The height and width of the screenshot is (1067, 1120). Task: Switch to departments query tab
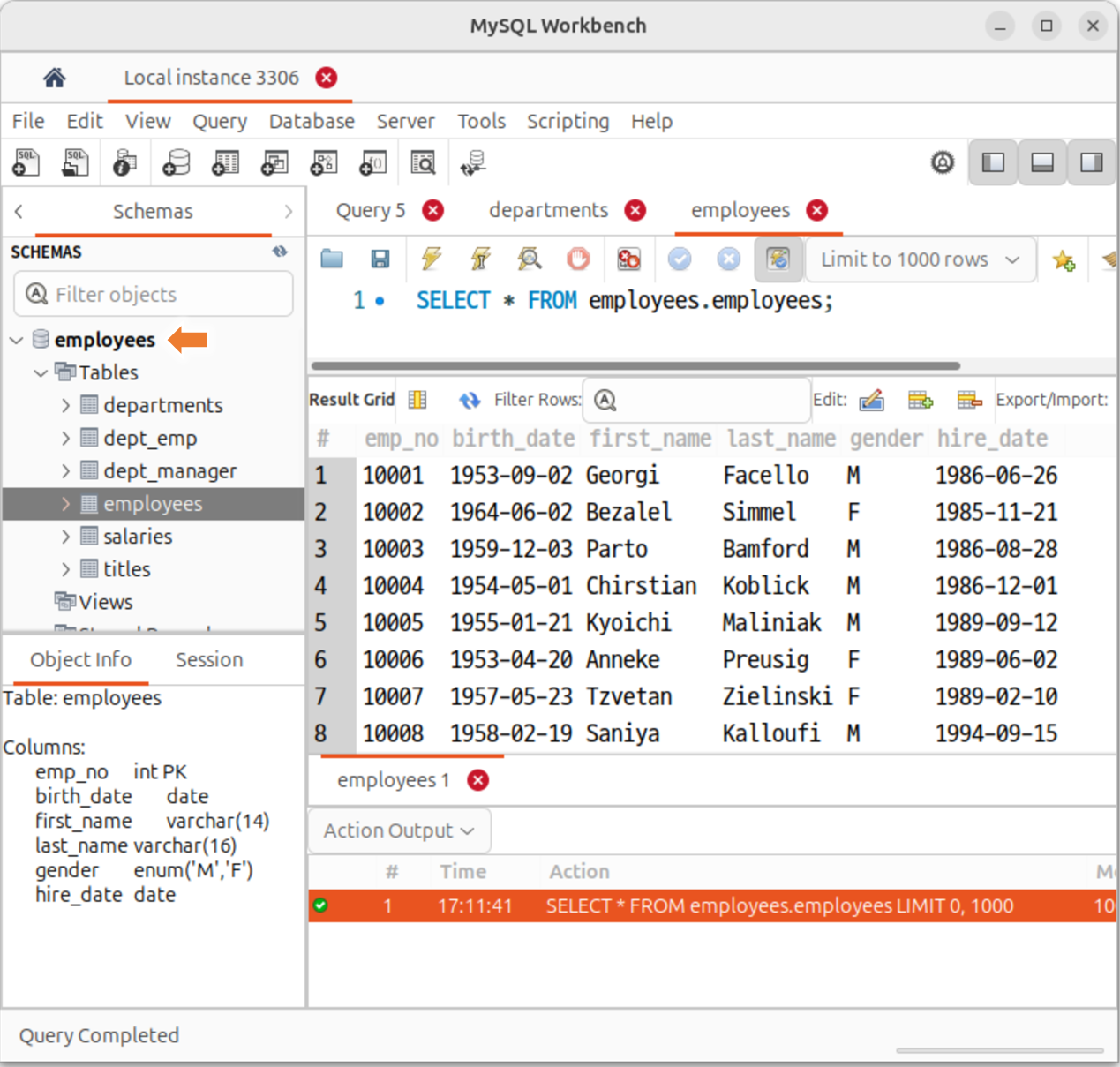pos(548,210)
